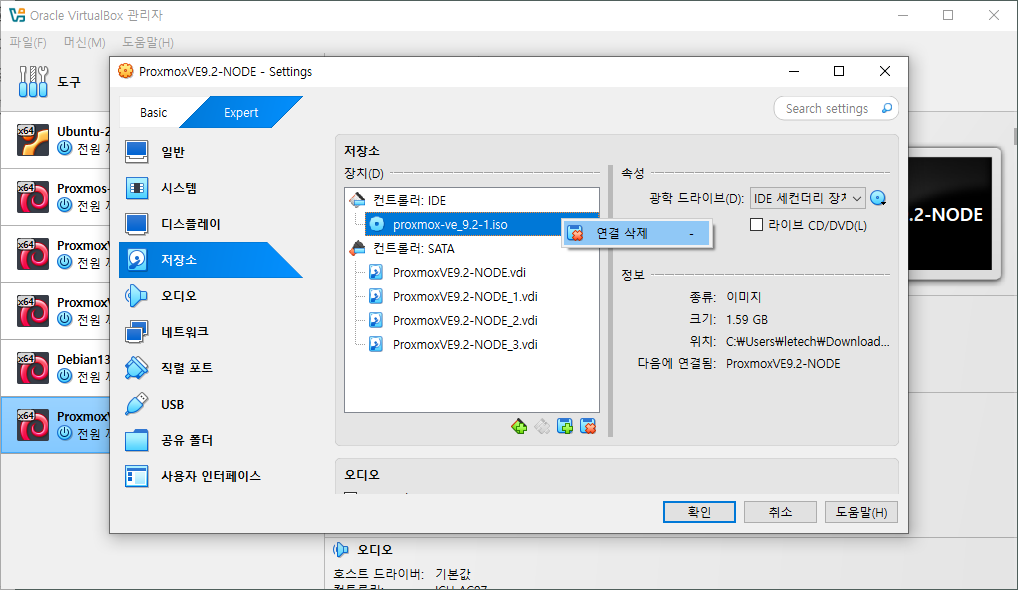The height and width of the screenshot is (590, 1018).
Task: Click the 확인 button
Action: point(699,512)
